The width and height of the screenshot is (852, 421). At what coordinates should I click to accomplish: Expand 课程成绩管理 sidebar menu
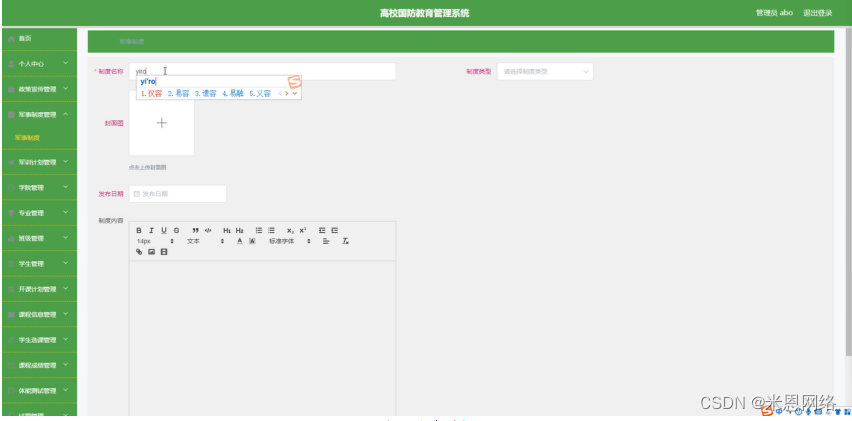click(x=39, y=365)
